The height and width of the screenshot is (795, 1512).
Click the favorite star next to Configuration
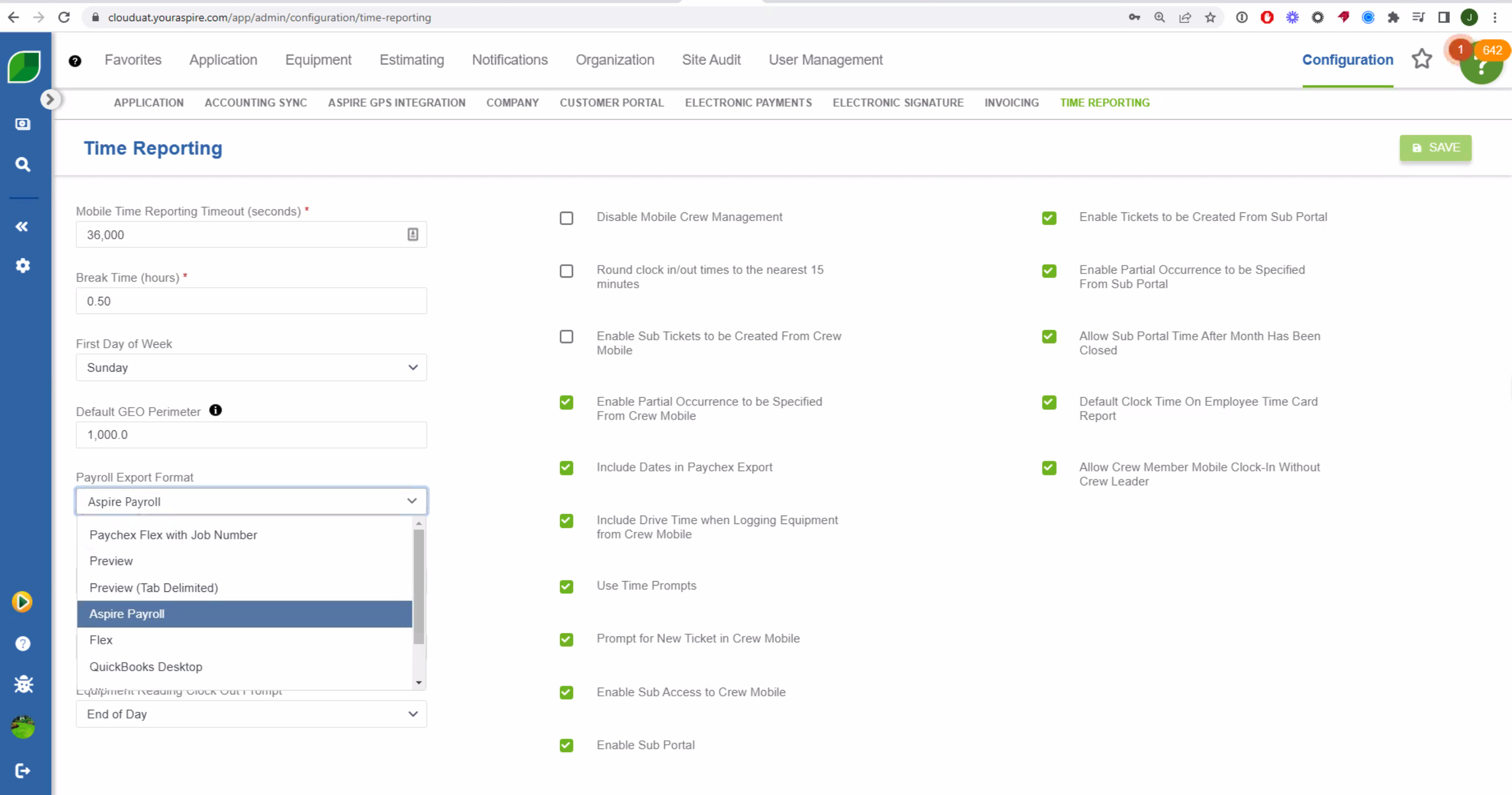(x=1422, y=59)
